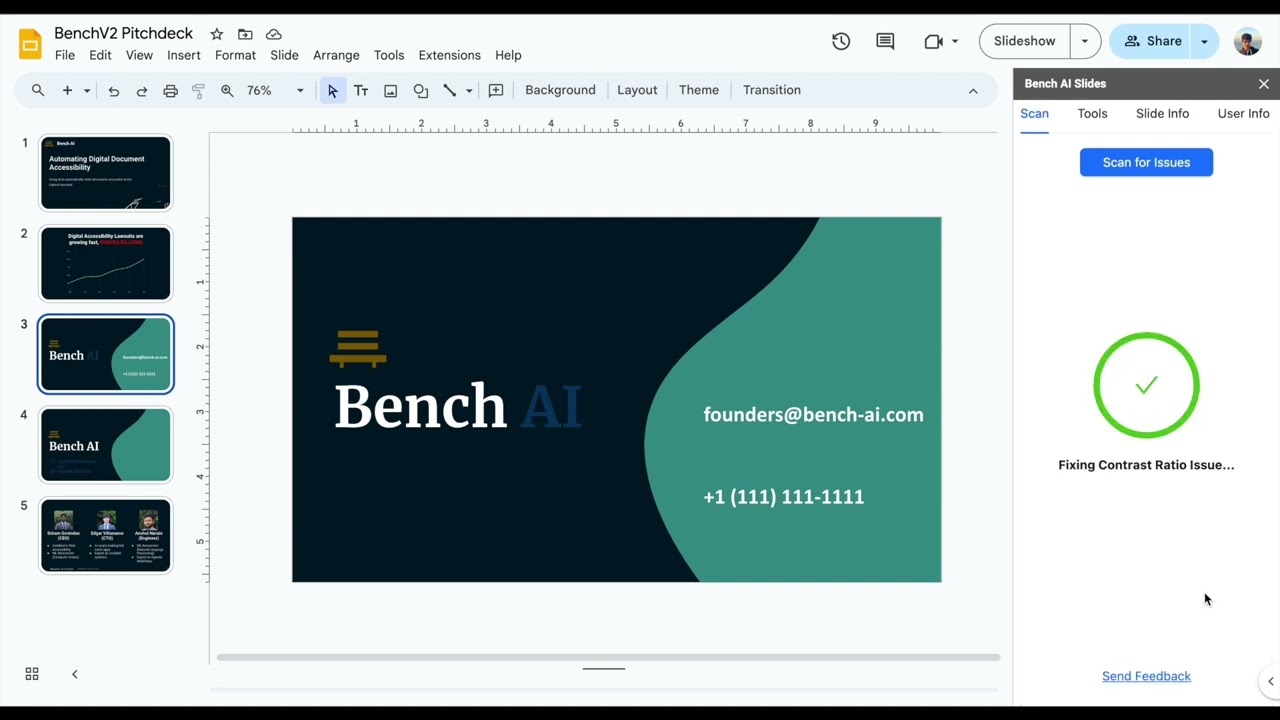Click the move to folder icon
1280x720 pixels.
(x=245, y=34)
